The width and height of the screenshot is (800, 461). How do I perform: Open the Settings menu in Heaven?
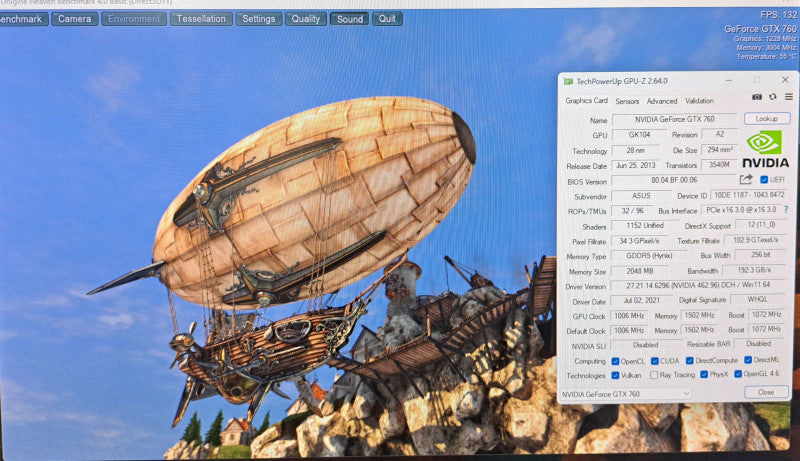click(x=258, y=19)
